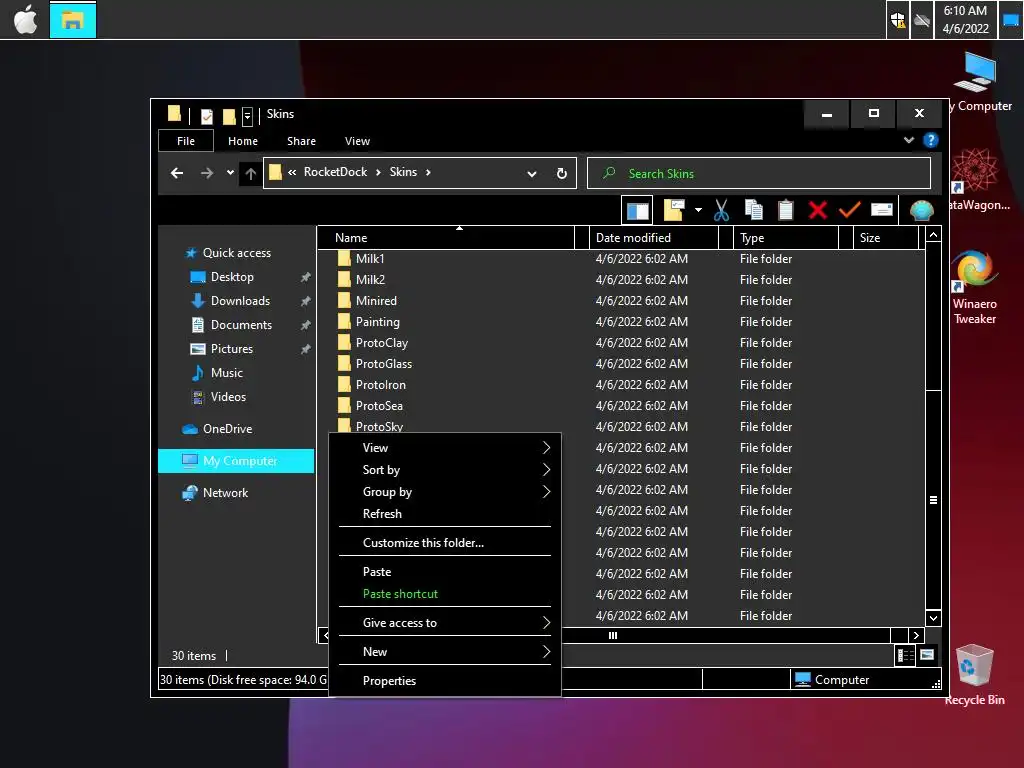Viewport: 1024px width, 768px height.
Task: Open the Share ribbon tab
Action: point(301,141)
